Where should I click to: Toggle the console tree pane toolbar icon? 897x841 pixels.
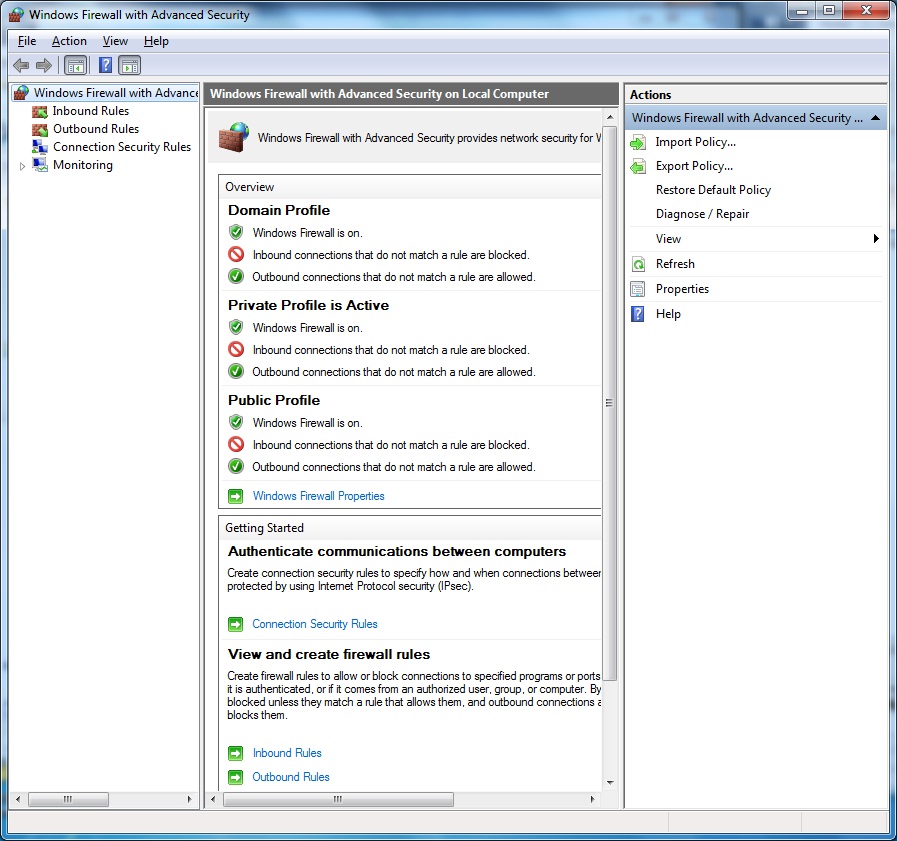click(76, 65)
